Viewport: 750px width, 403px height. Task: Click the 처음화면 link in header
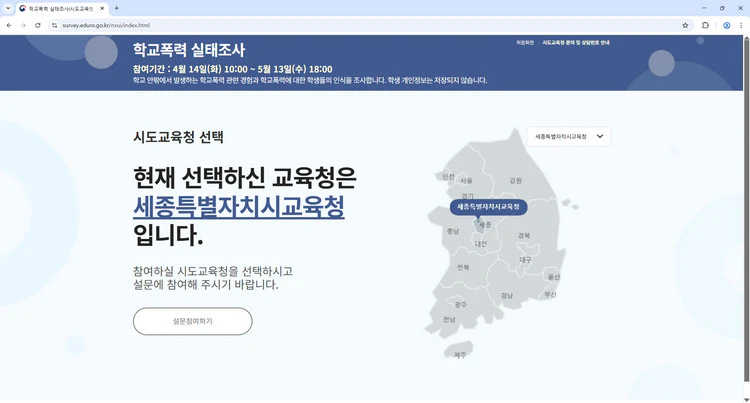[x=525, y=43]
